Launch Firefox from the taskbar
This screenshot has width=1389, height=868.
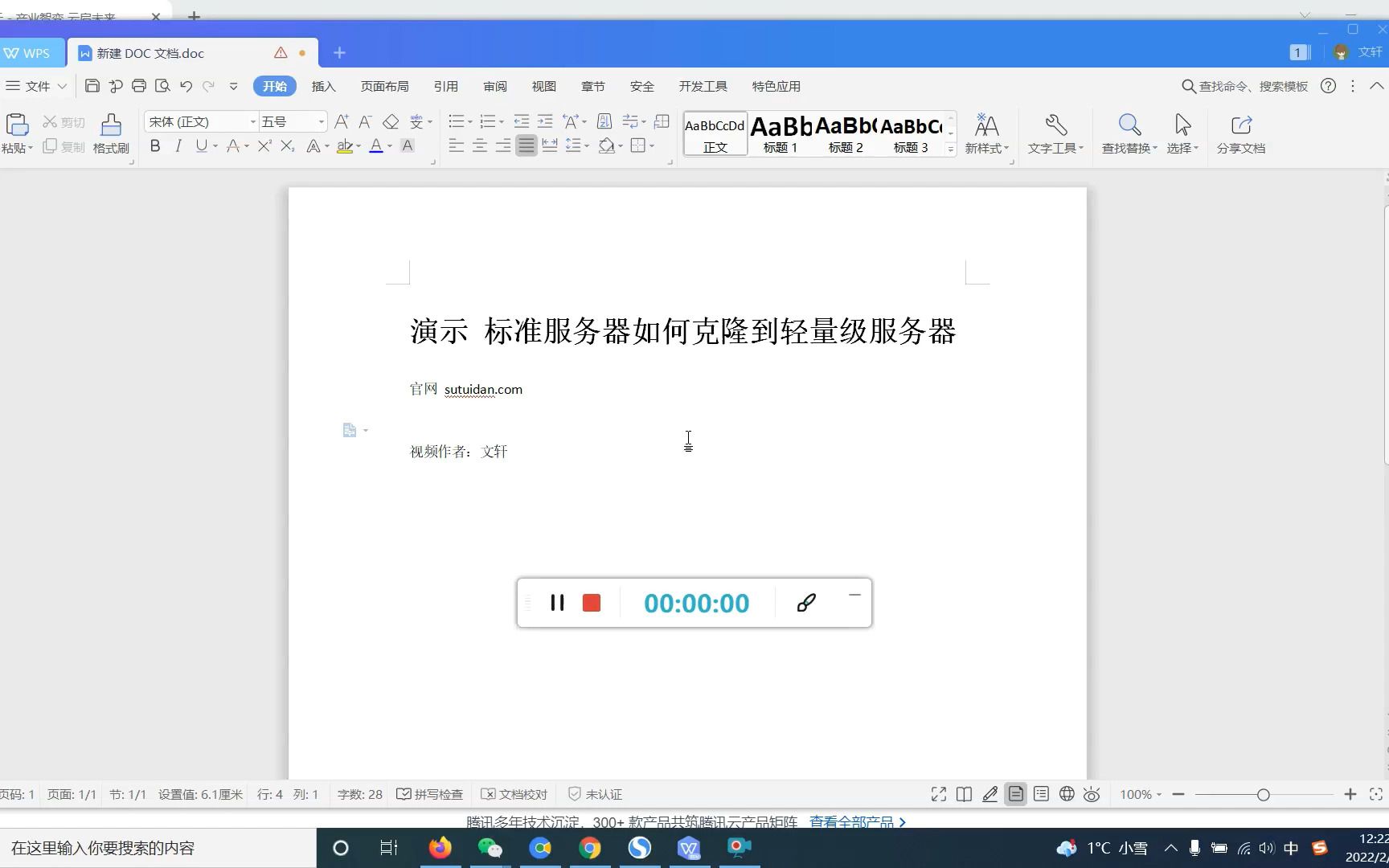(x=440, y=848)
